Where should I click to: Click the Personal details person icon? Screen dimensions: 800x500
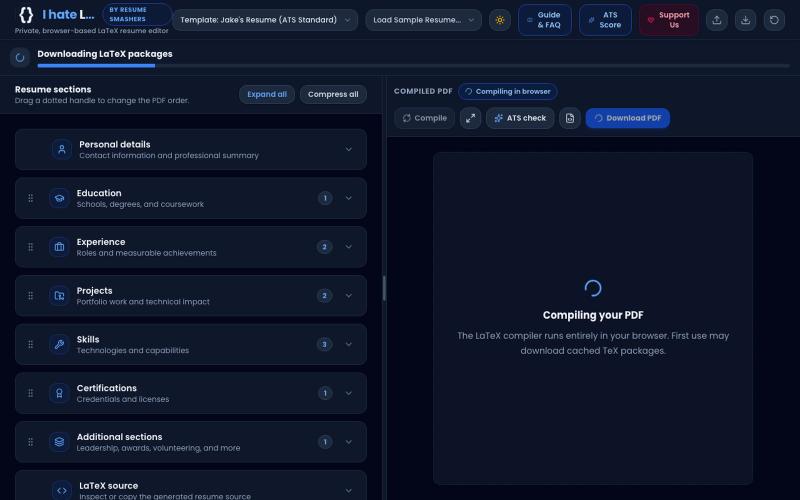pyautogui.click(x=62, y=149)
